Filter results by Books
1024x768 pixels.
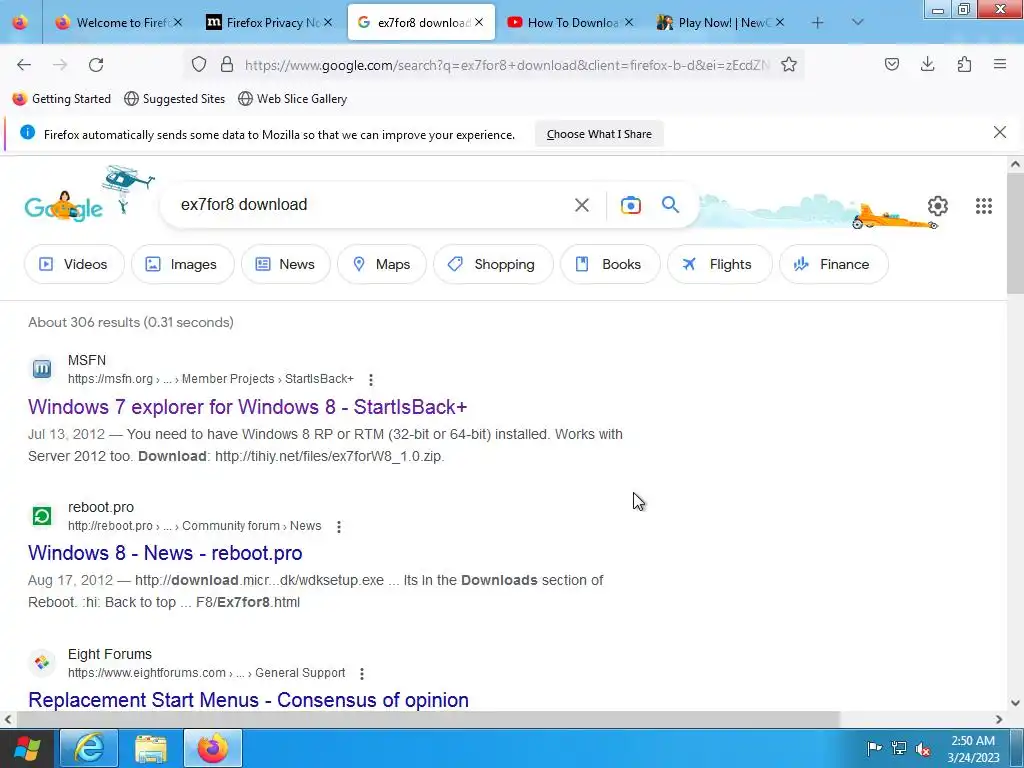(x=610, y=264)
